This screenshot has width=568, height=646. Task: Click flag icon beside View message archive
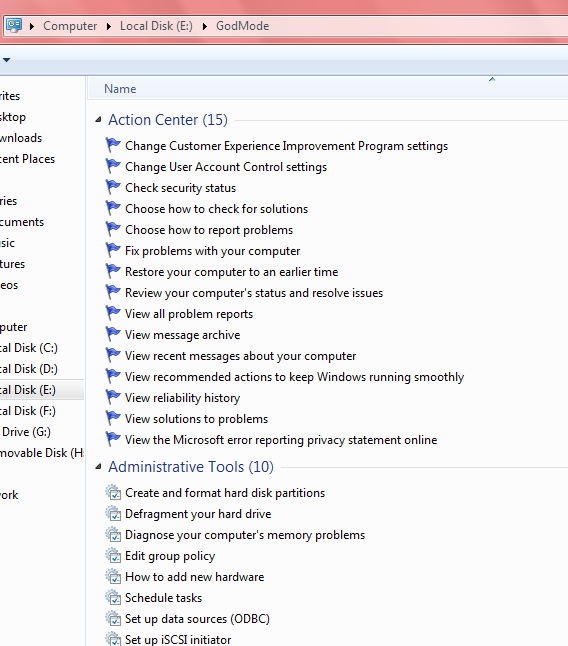[x=112, y=334]
